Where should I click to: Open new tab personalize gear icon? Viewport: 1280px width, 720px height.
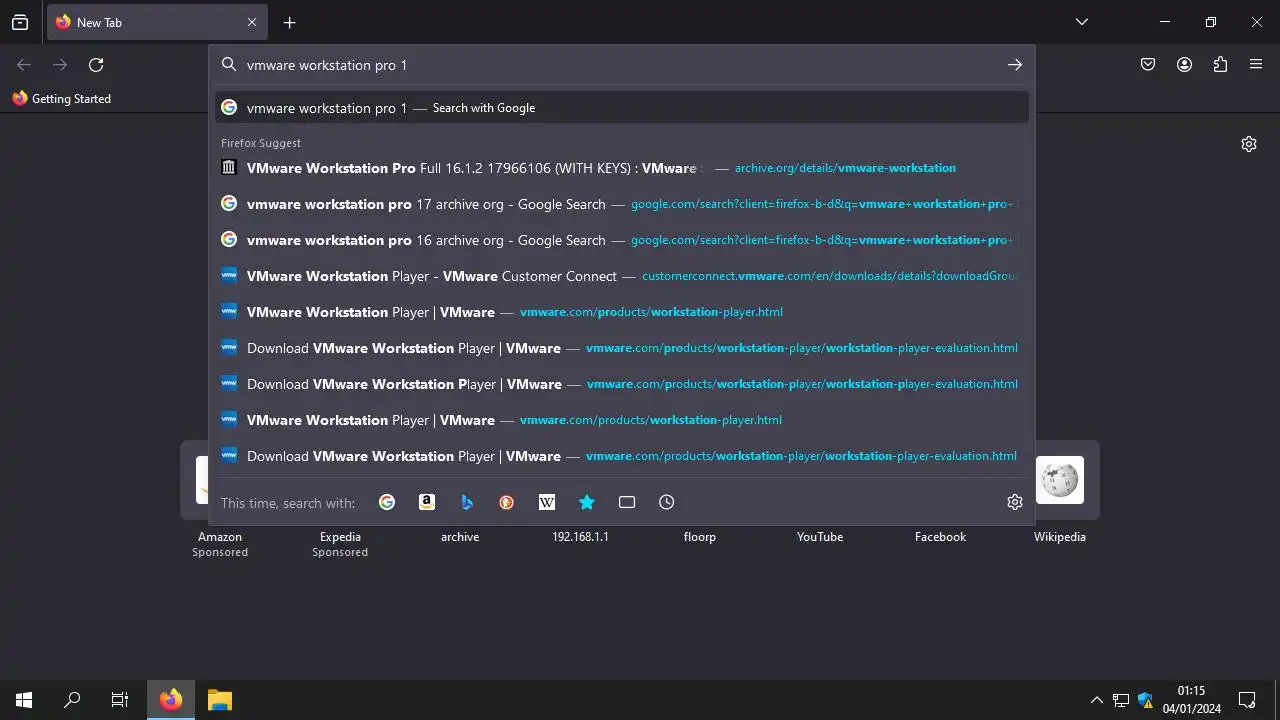[x=1249, y=144]
